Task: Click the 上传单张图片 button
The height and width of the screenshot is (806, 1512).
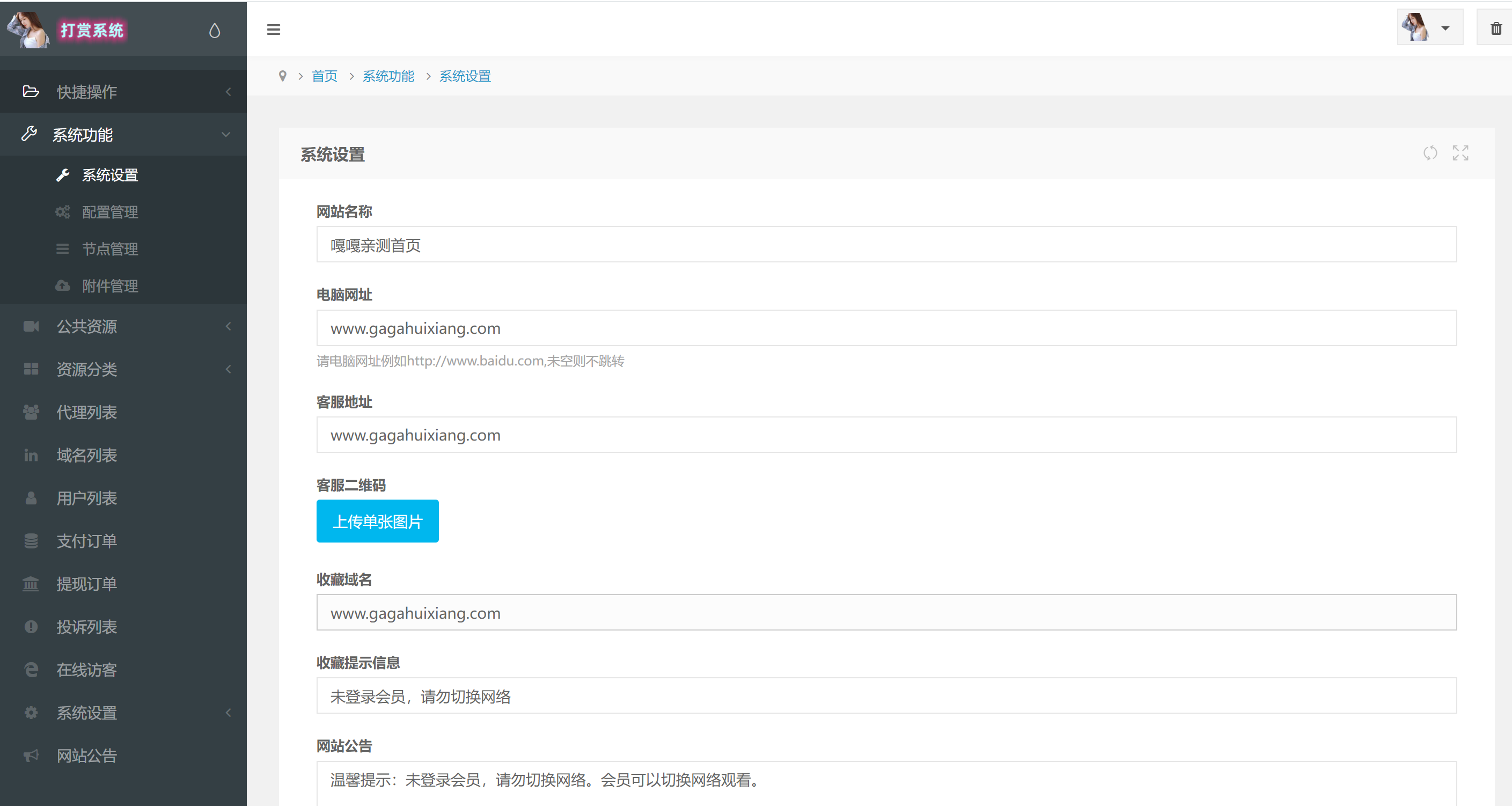Action: [x=377, y=521]
